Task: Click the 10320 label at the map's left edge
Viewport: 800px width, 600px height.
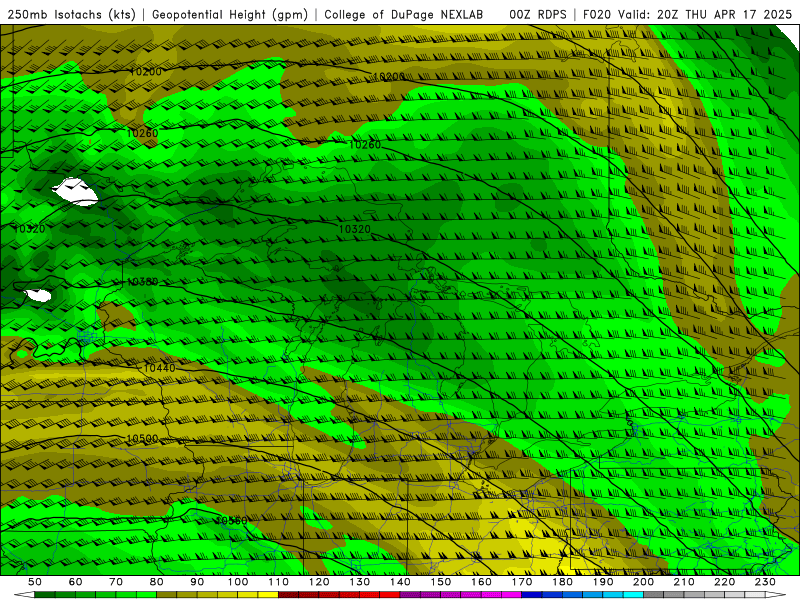Action: point(29,229)
